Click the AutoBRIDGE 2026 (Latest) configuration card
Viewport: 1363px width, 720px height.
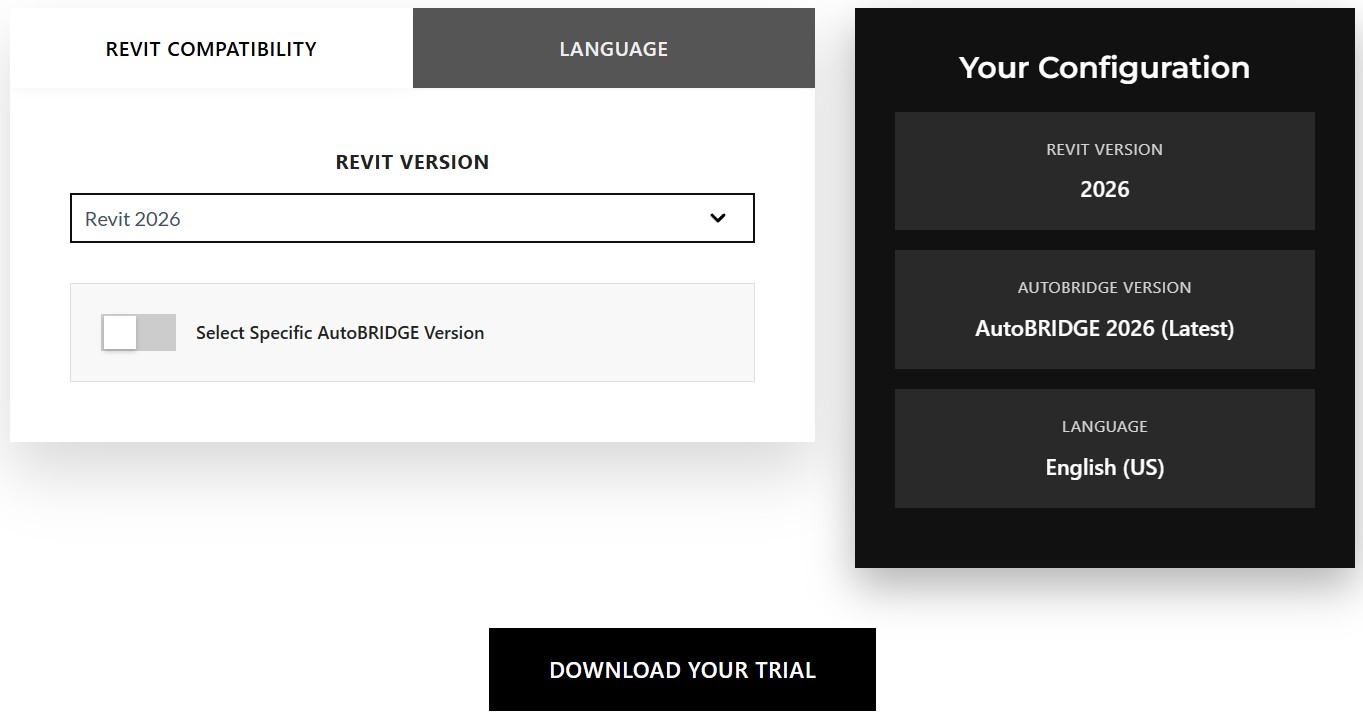pos(1104,308)
